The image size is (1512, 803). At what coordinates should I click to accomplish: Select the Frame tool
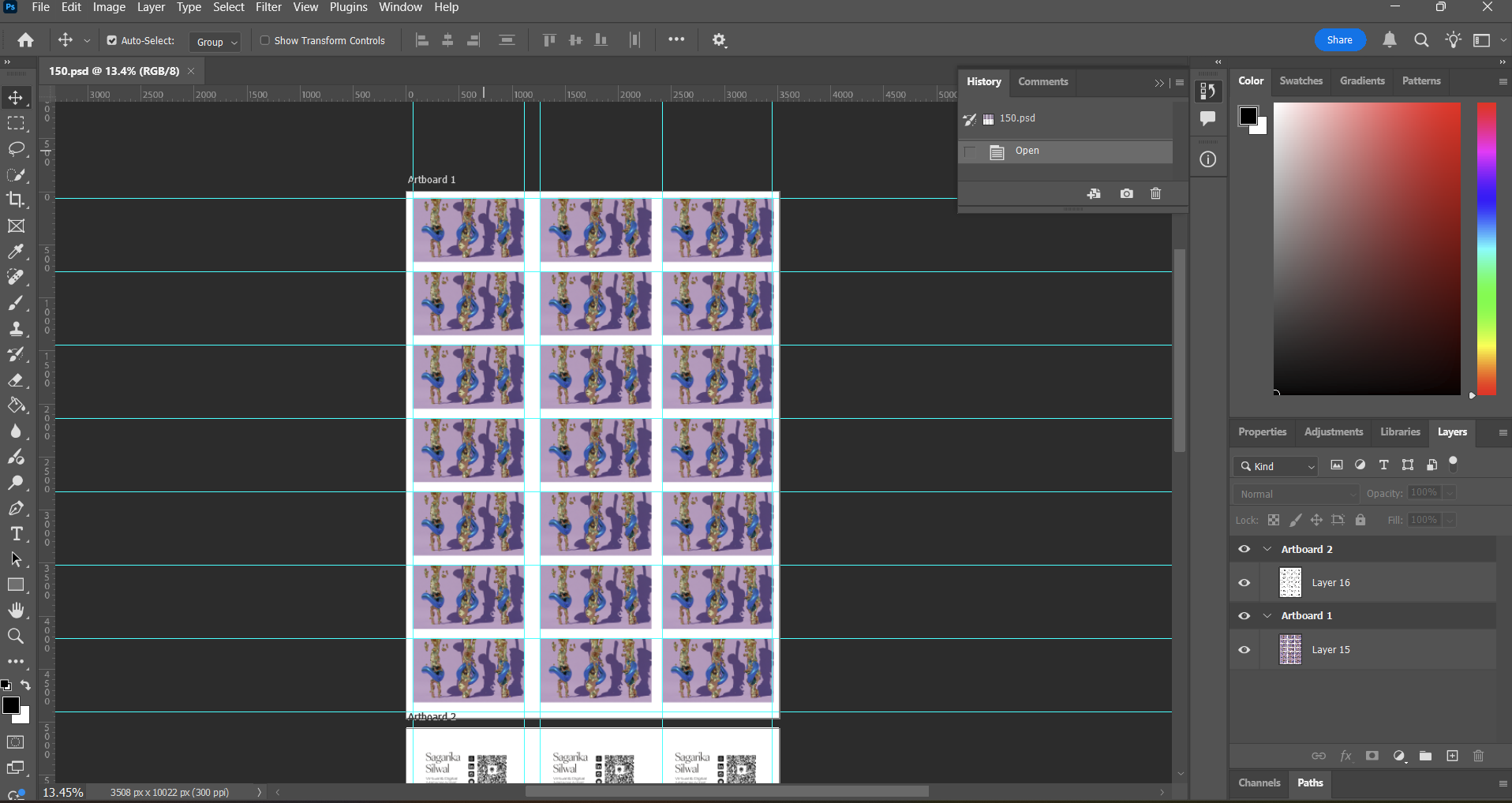pos(16,226)
